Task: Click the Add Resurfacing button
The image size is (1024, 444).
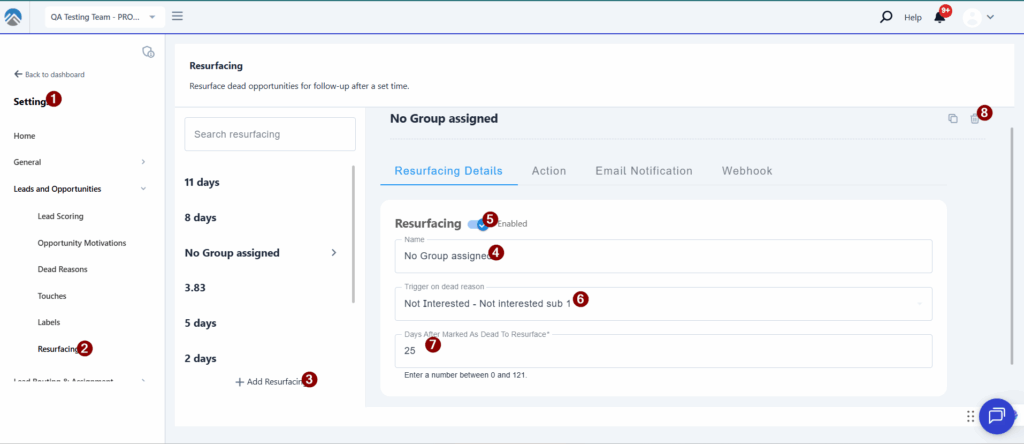Action: [x=269, y=382]
